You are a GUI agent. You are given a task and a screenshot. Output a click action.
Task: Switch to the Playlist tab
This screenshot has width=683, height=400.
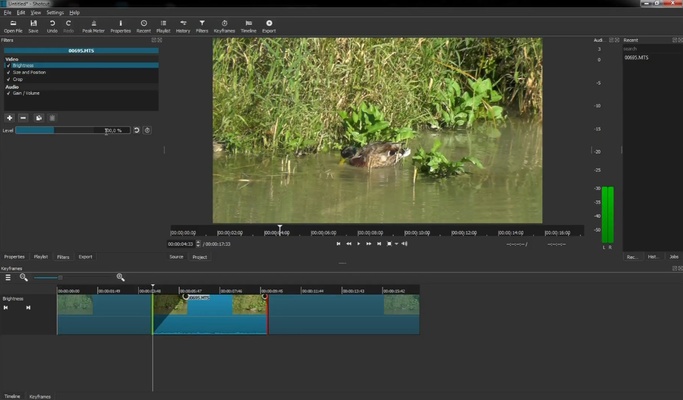(x=41, y=257)
